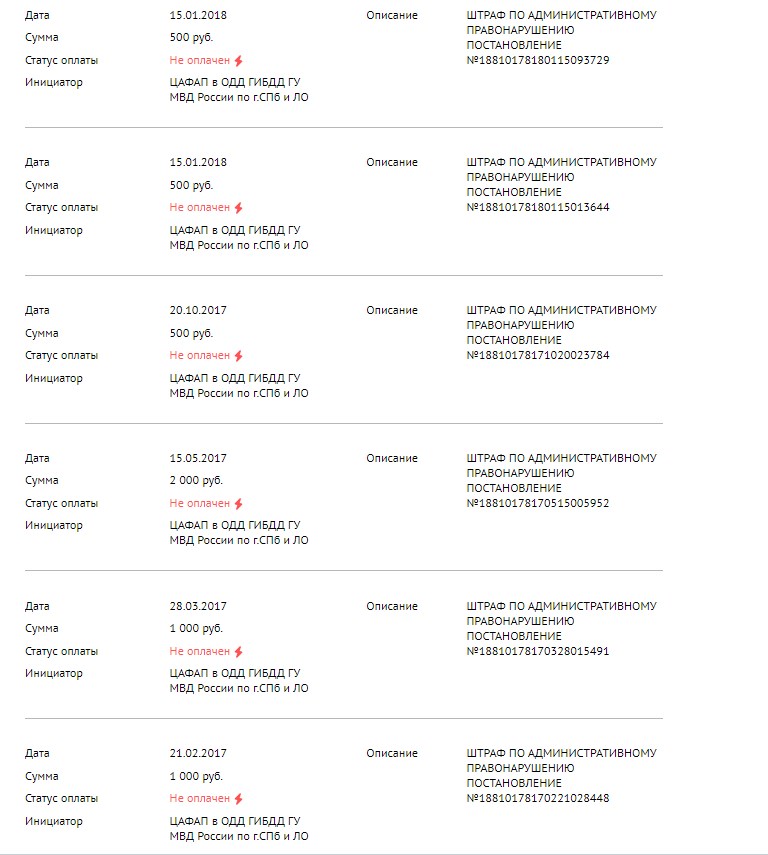The height and width of the screenshot is (855, 768).
Task: Open 'Не оплачен' status of 21.02.2017 fine
Action: pos(200,798)
